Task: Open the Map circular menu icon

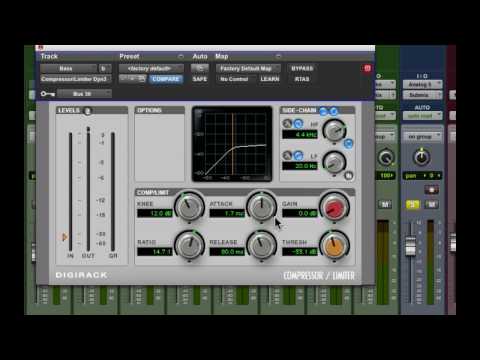Action: tap(278, 56)
